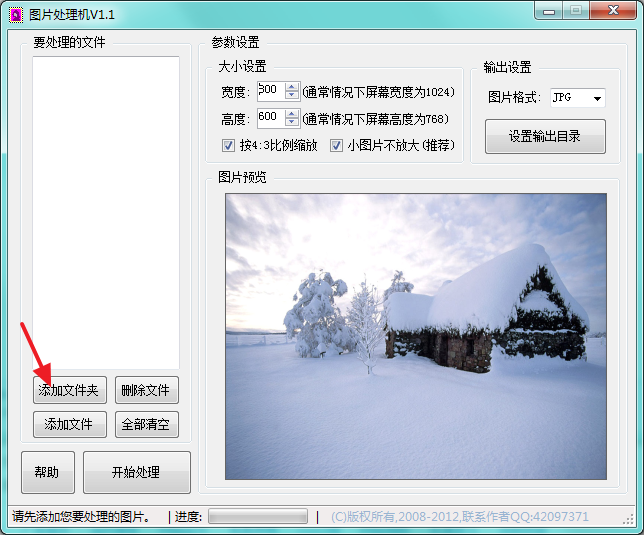The width and height of the screenshot is (644, 535).
Task: Click the 设置输出目录 button
Action: click(545, 136)
